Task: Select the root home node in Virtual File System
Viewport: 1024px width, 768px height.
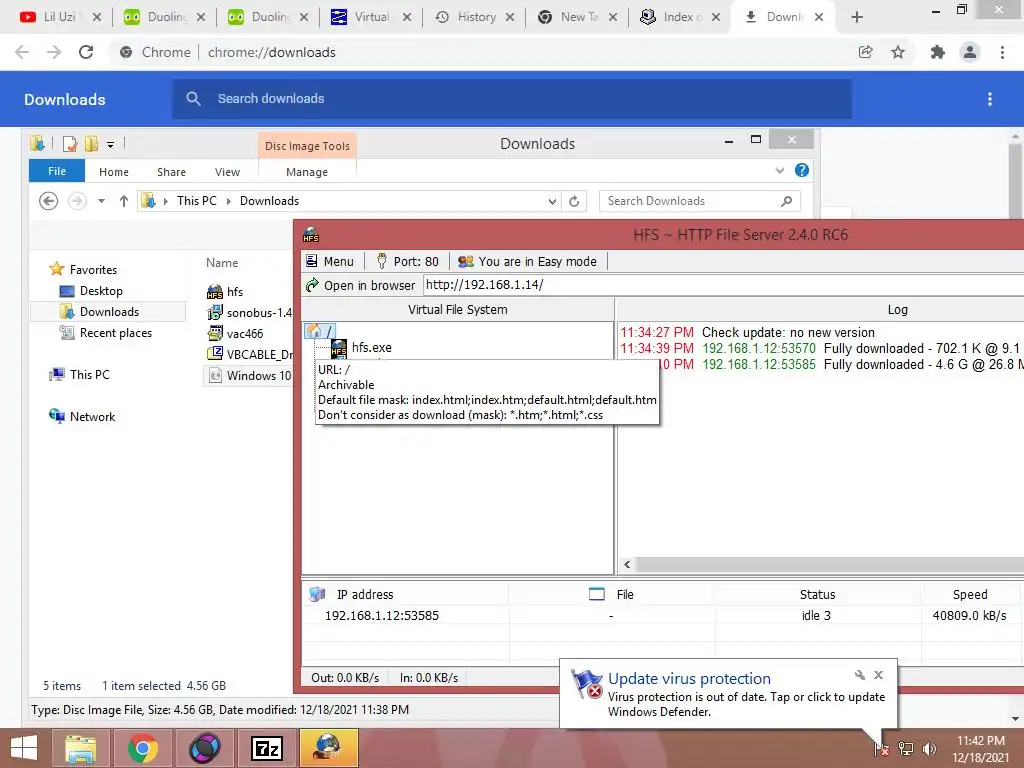Action: (x=320, y=331)
